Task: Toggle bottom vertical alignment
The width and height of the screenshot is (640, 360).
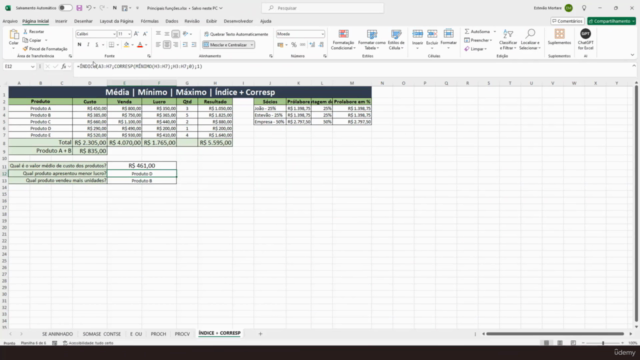Action: [176, 34]
